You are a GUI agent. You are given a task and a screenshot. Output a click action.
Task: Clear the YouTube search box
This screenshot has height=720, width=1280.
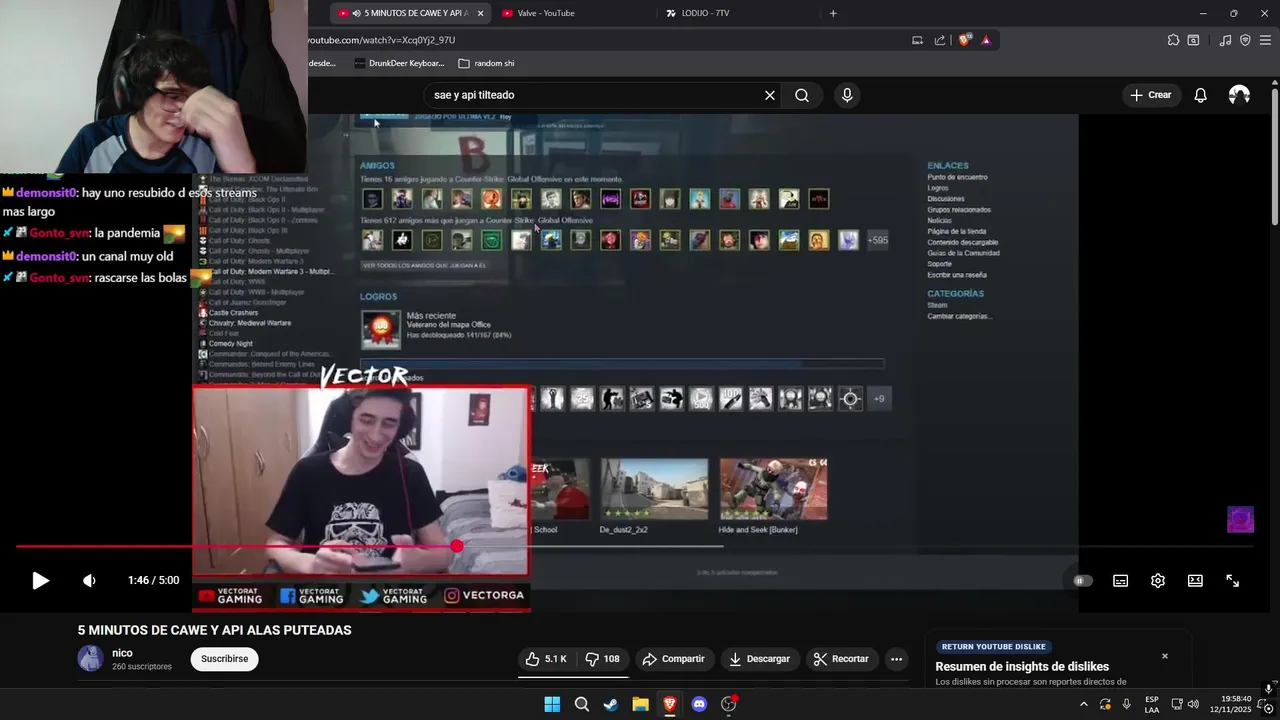coord(770,95)
